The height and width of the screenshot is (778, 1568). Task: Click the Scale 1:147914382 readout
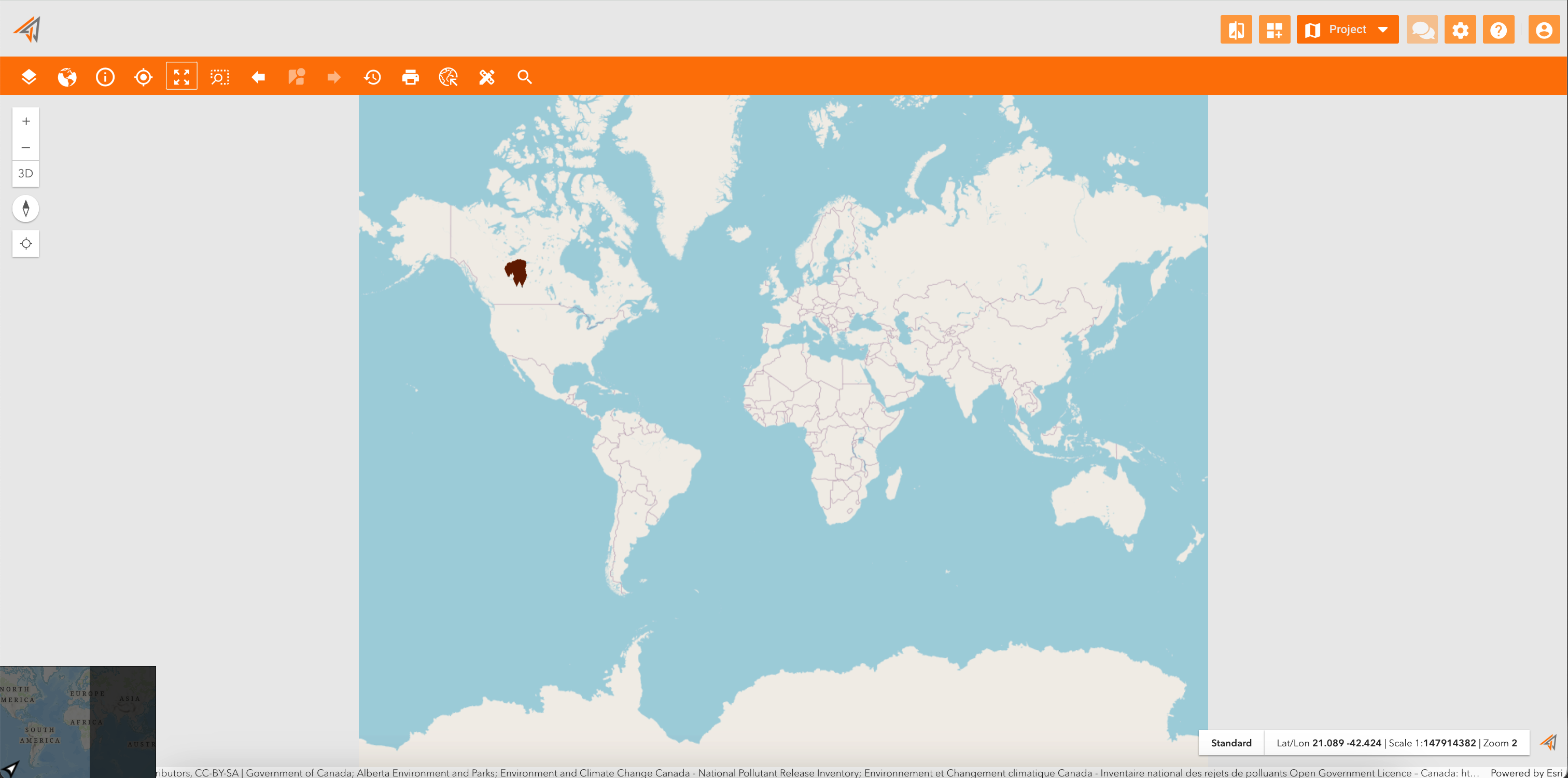pos(1432,743)
